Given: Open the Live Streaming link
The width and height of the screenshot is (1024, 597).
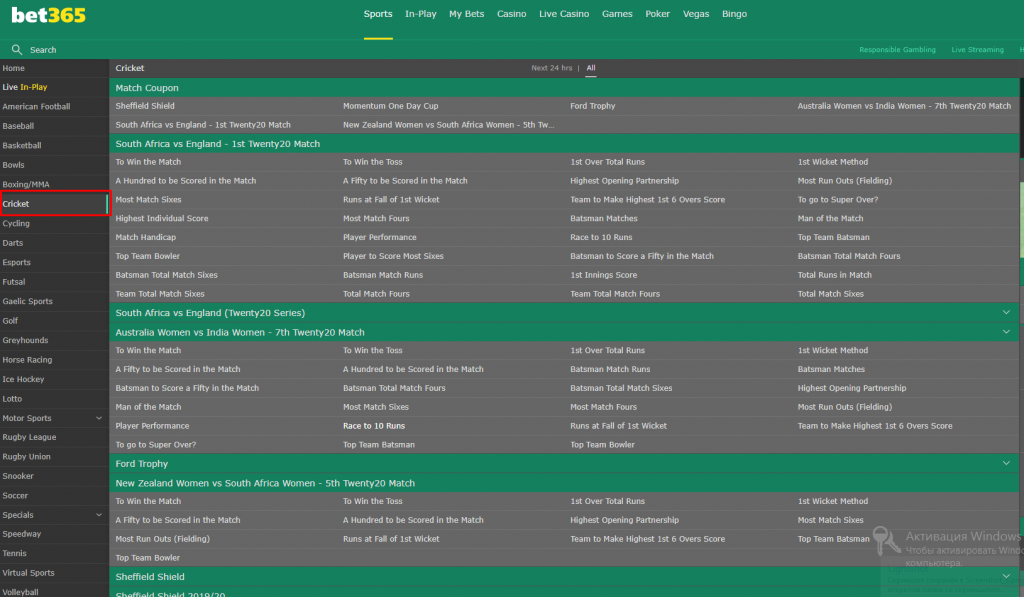Looking at the screenshot, I should [x=977, y=50].
